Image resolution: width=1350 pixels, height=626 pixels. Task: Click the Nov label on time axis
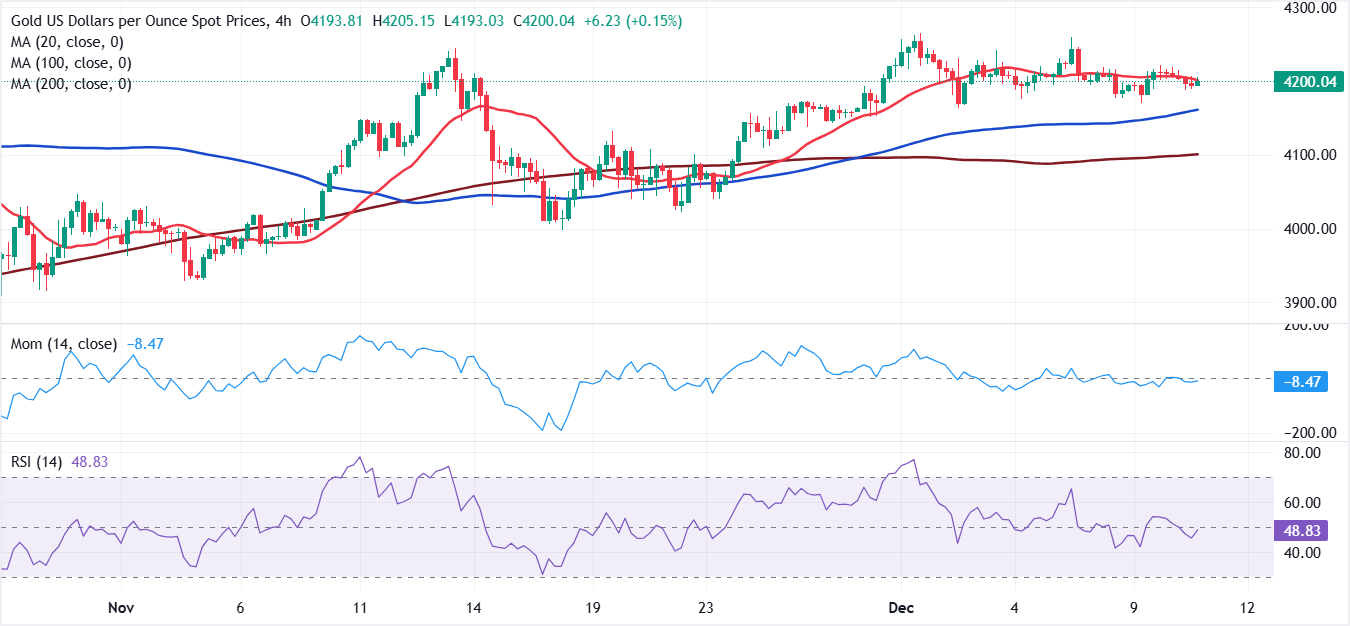click(x=120, y=607)
